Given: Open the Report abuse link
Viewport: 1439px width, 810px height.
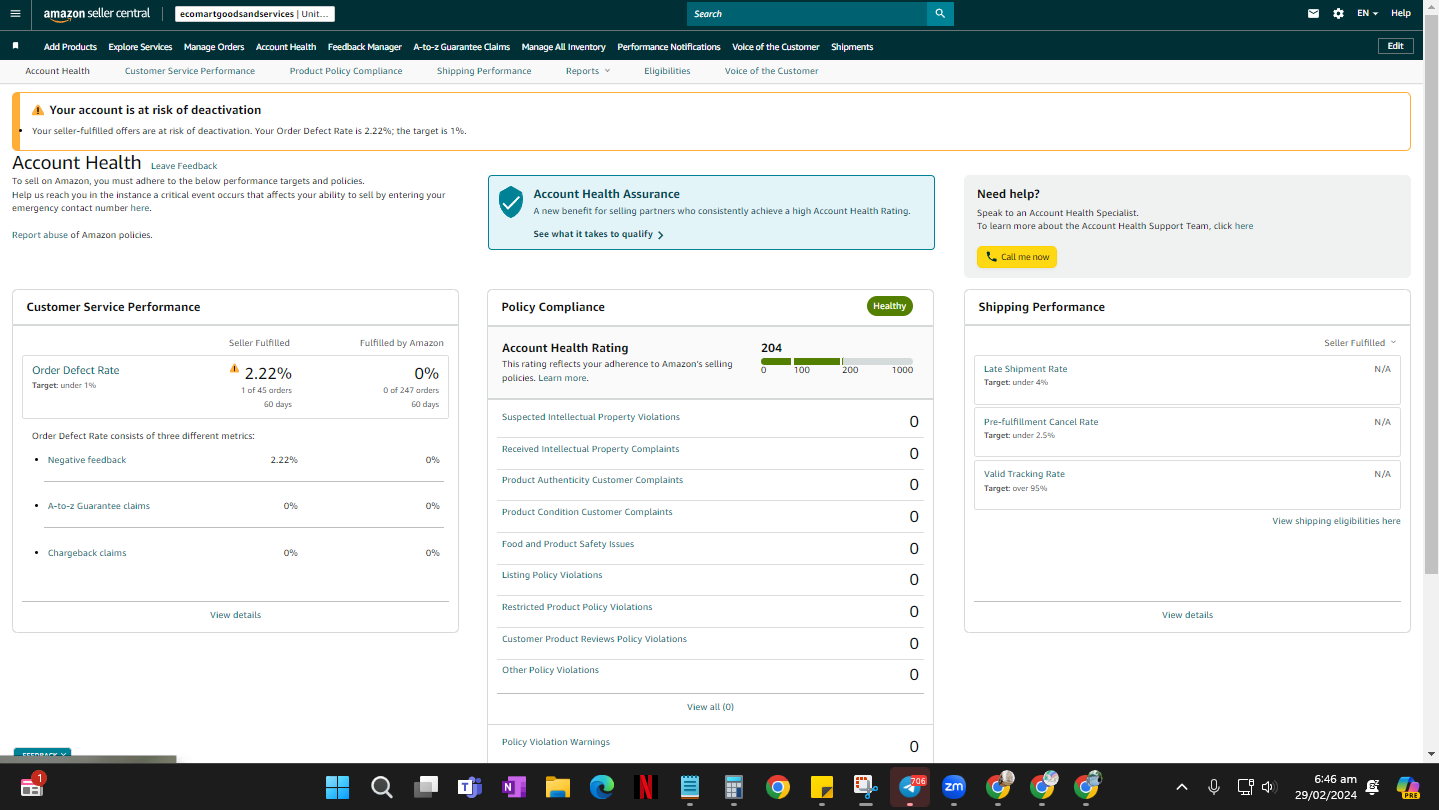Looking at the screenshot, I should click(x=39, y=235).
